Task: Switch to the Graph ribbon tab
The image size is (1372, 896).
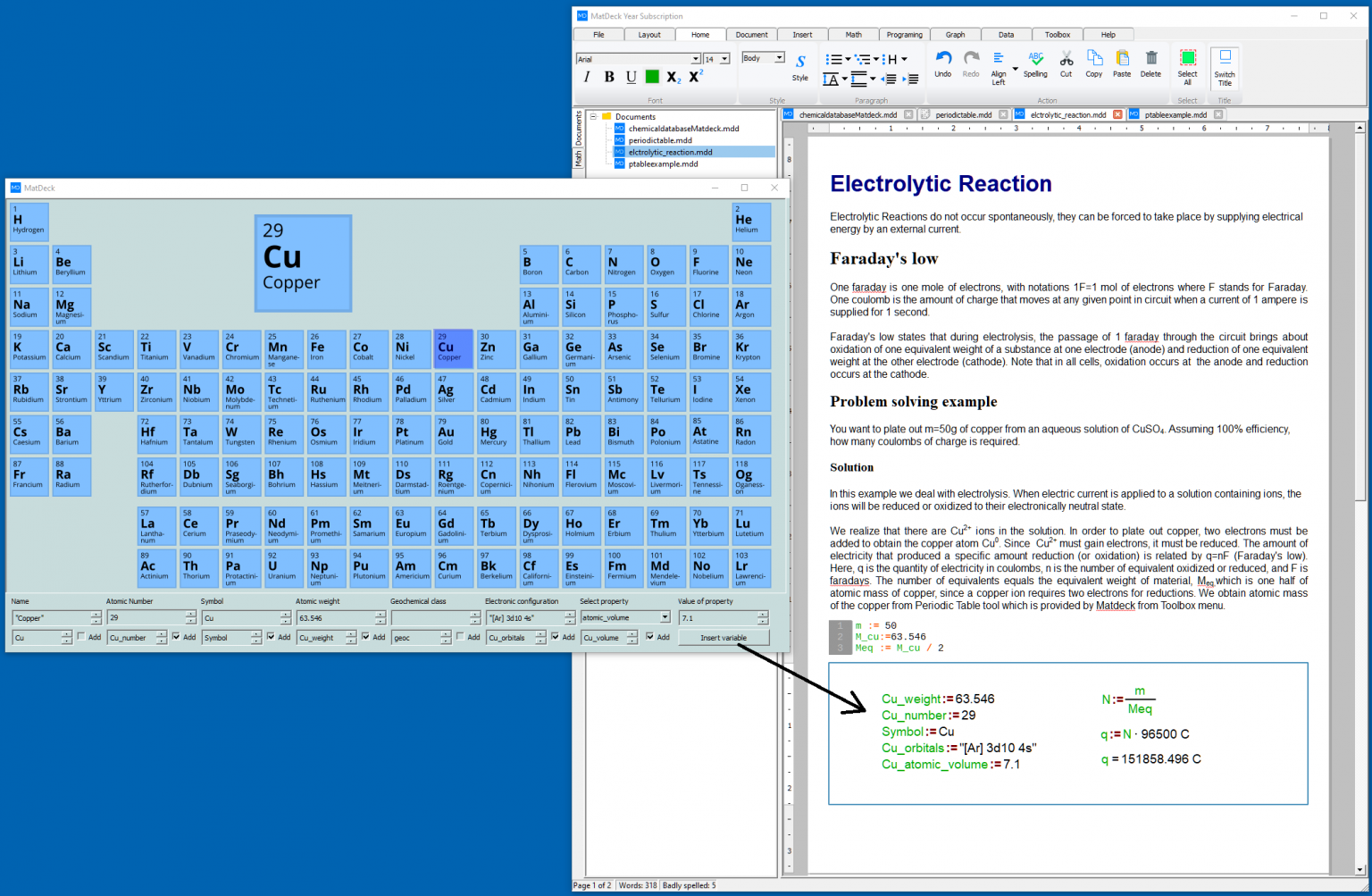Action: 955,34
